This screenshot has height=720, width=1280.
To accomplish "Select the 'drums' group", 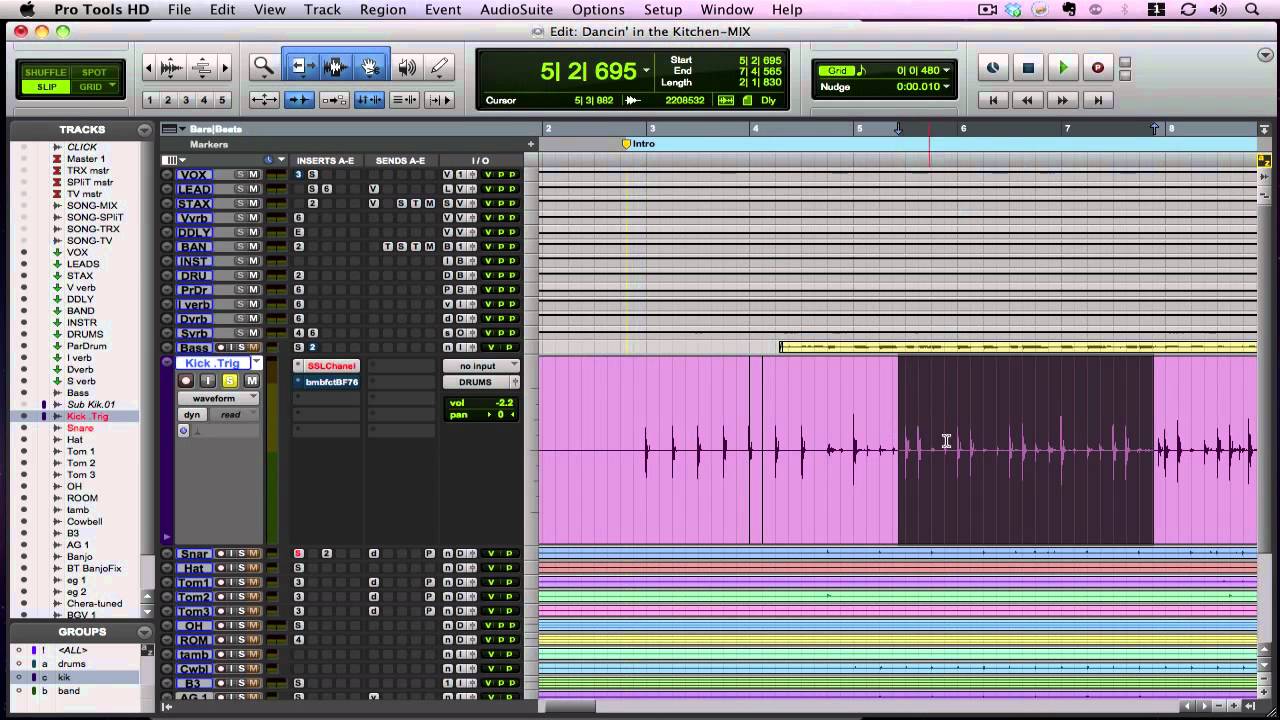I will click(x=72, y=664).
